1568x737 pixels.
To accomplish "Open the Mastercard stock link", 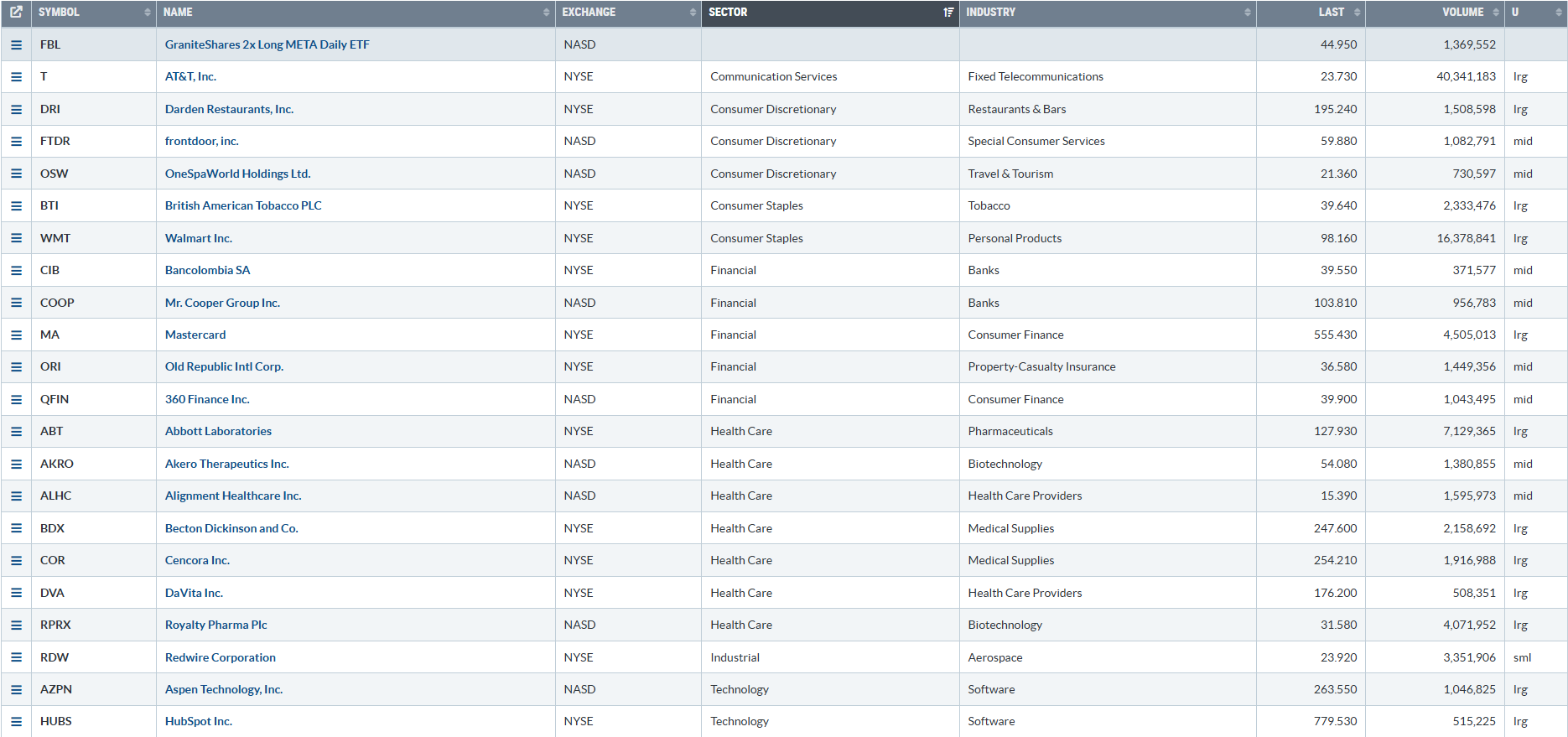I will coord(195,335).
